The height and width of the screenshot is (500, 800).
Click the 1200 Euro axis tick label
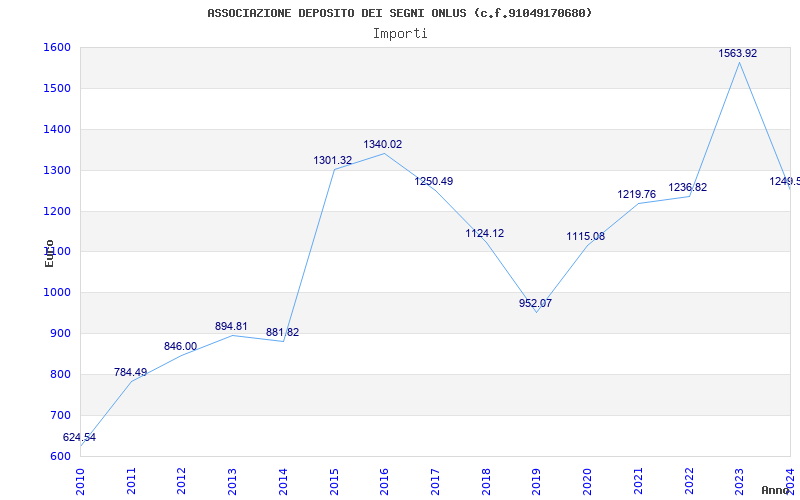[57, 211]
